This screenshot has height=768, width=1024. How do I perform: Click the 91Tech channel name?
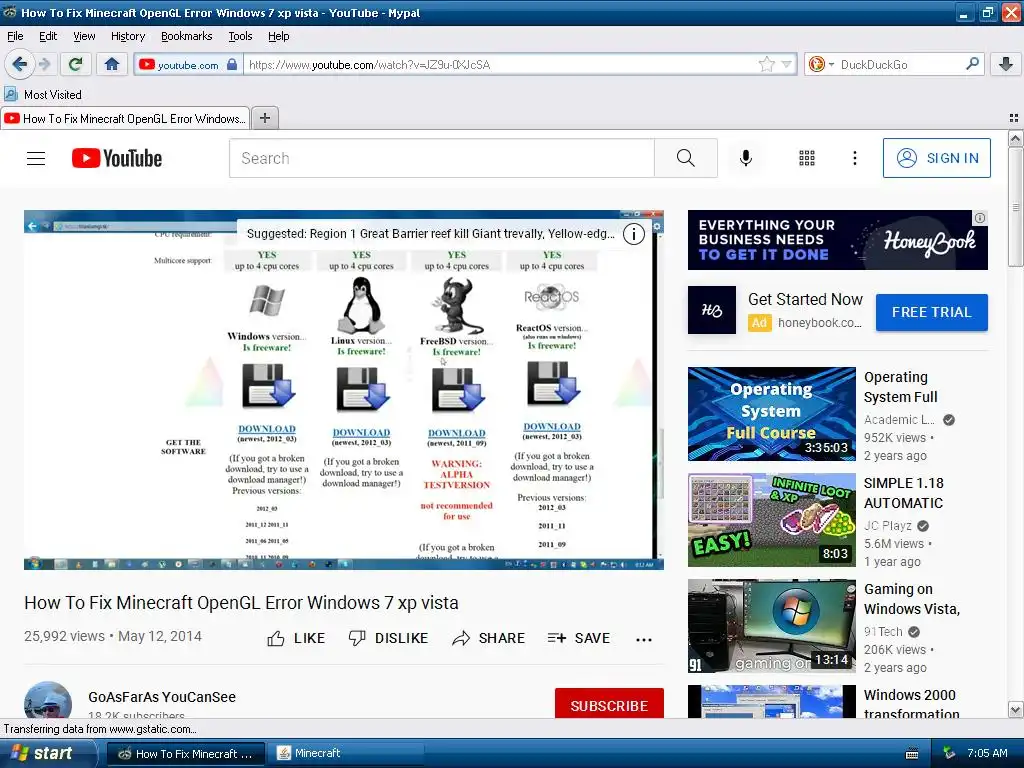(x=883, y=632)
